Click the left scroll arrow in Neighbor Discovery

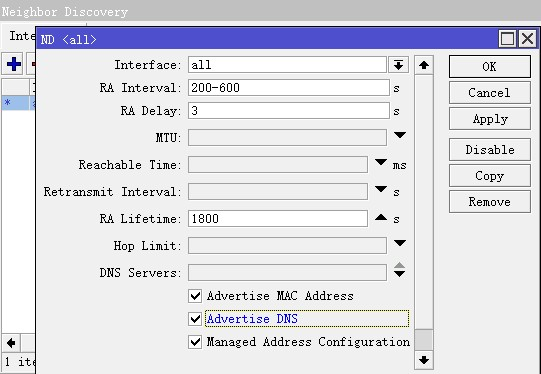point(11,343)
